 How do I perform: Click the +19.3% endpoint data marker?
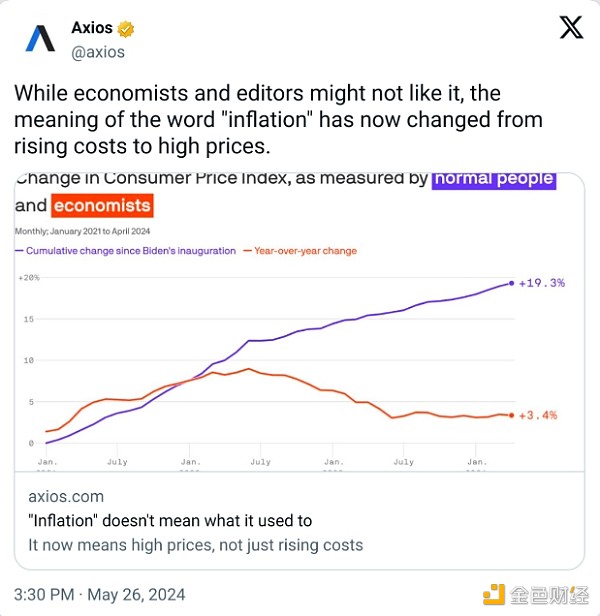[x=511, y=283]
